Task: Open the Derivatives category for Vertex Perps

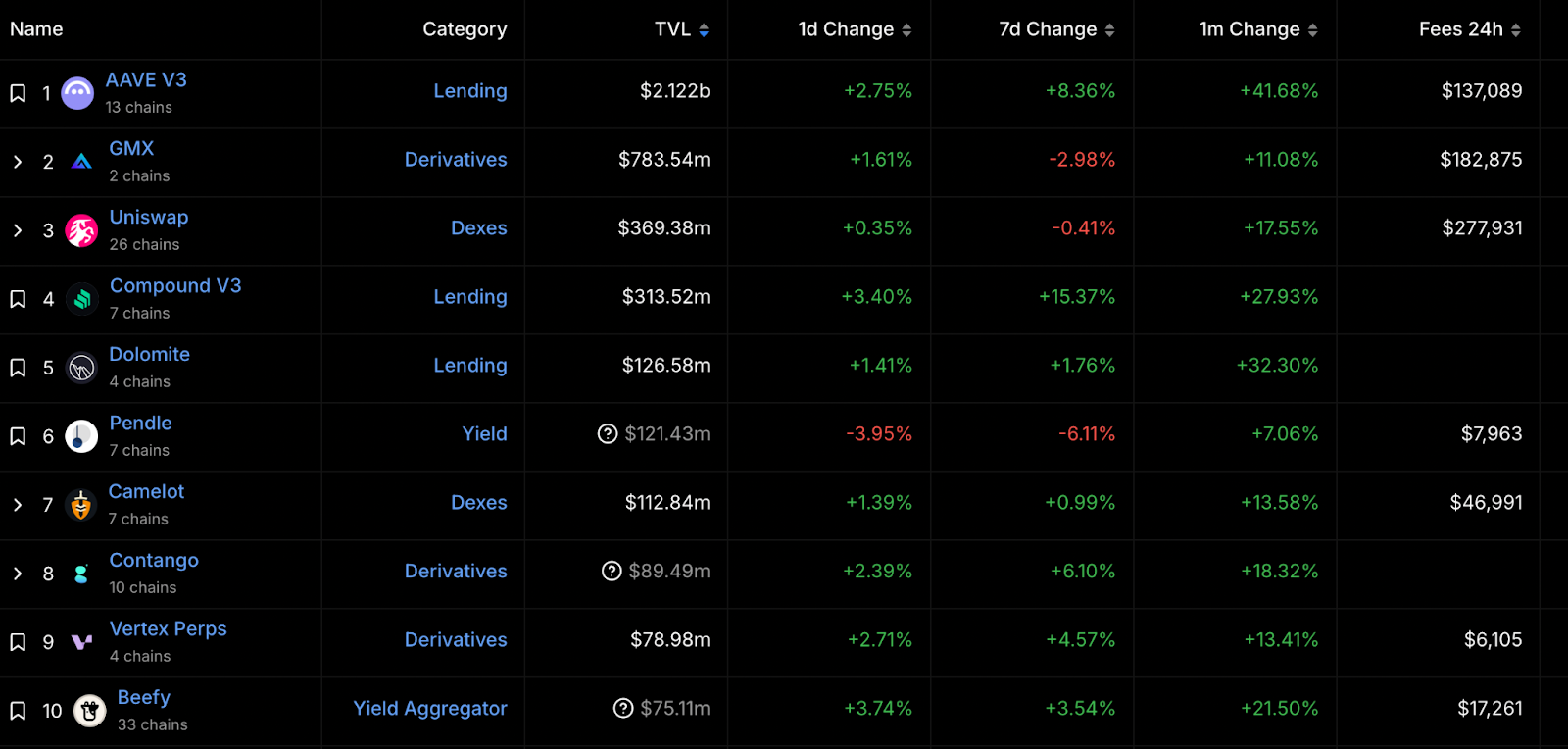Action: [456, 639]
